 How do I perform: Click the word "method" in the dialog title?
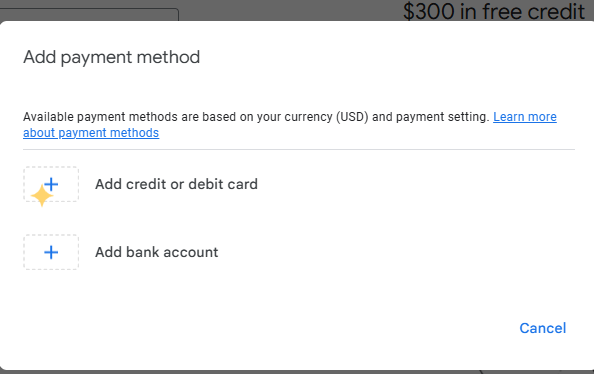click(168, 57)
